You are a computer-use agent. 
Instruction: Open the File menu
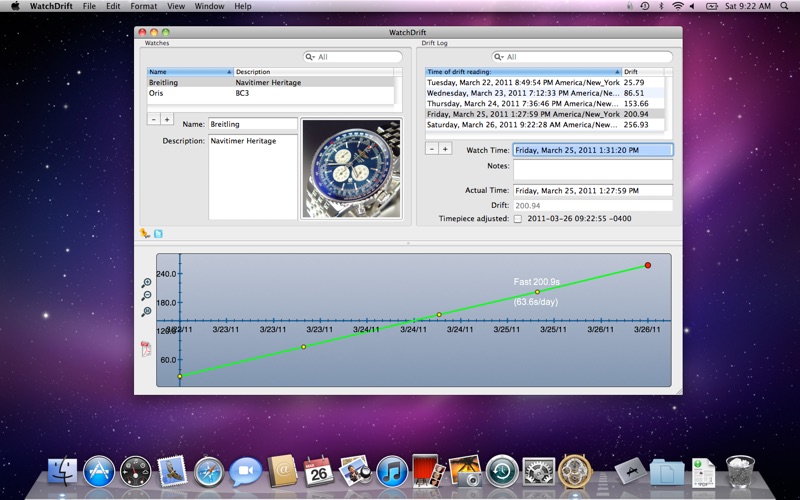(x=89, y=6)
